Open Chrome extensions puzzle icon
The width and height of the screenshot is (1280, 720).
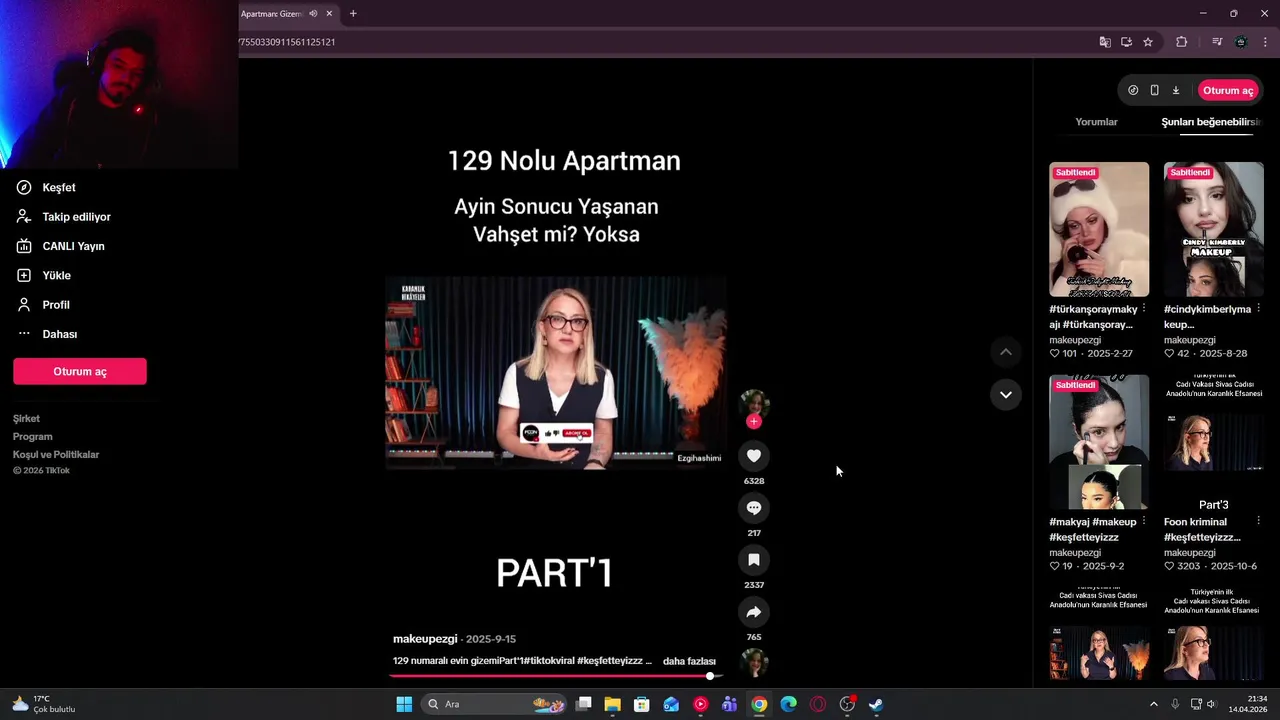[x=1182, y=42]
